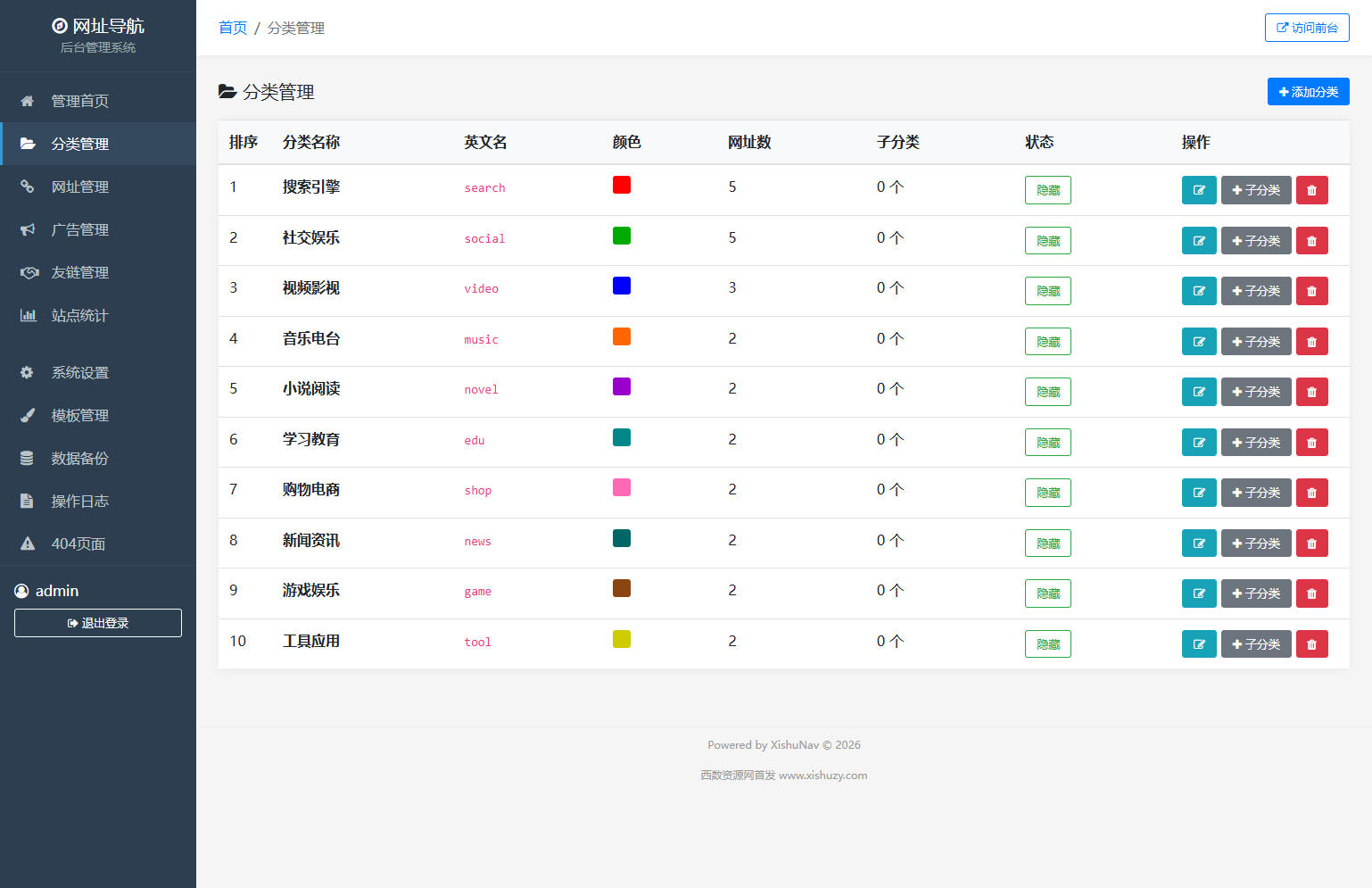Add 子分类 to 社交娱乐
The width and height of the screenshot is (1372, 888).
(x=1256, y=241)
